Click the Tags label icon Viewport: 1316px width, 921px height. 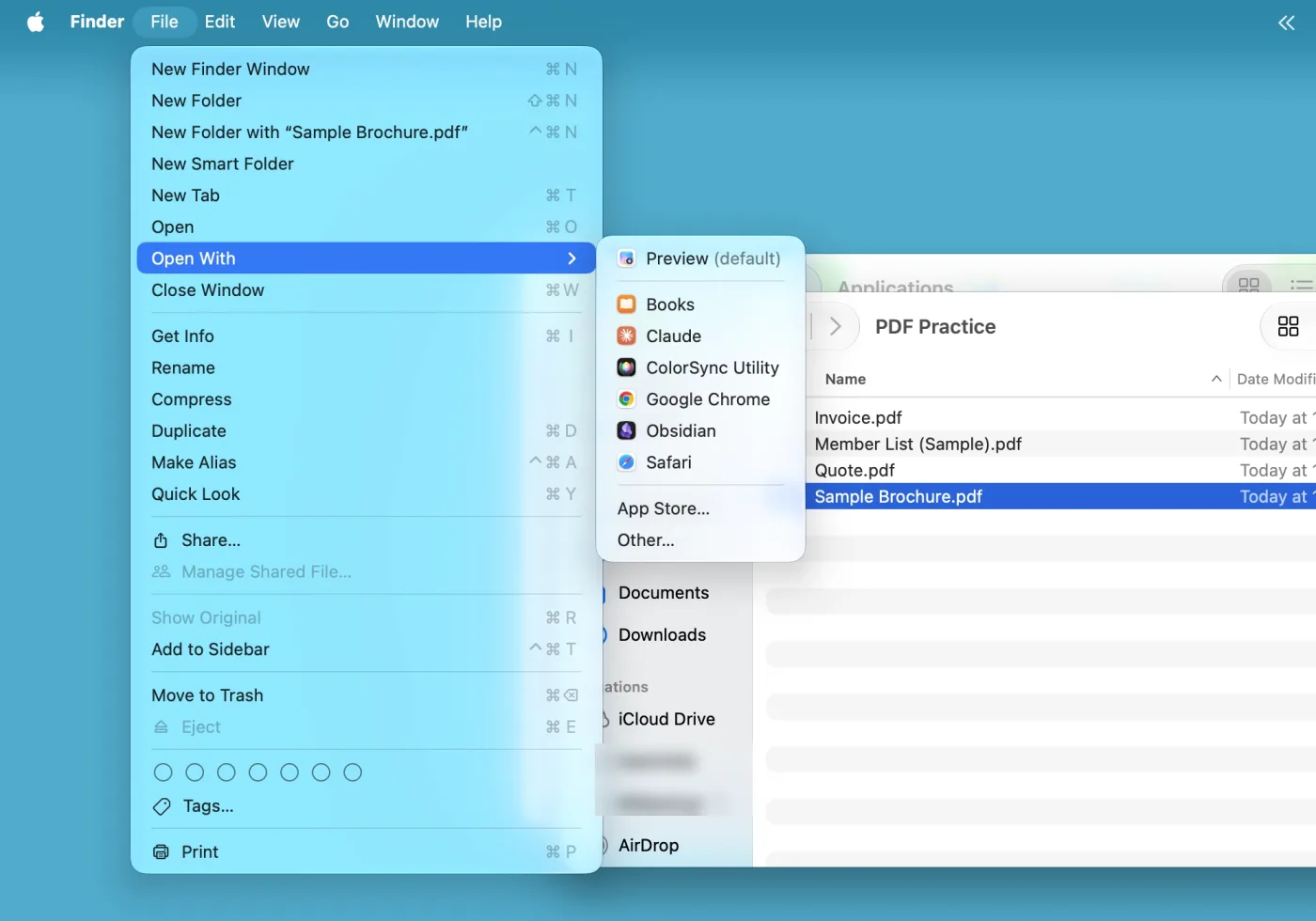pyautogui.click(x=162, y=806)
